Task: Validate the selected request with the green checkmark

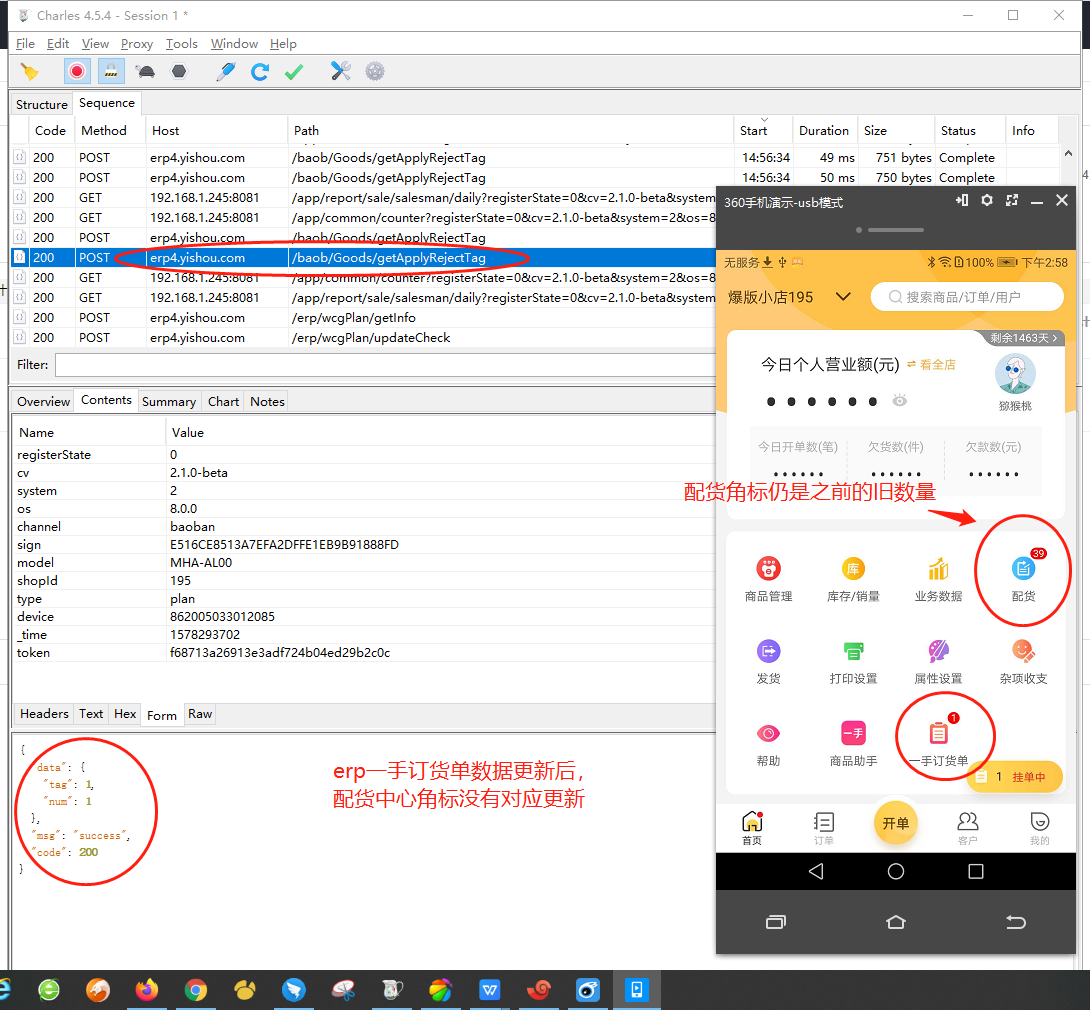Action: (294, 71)
